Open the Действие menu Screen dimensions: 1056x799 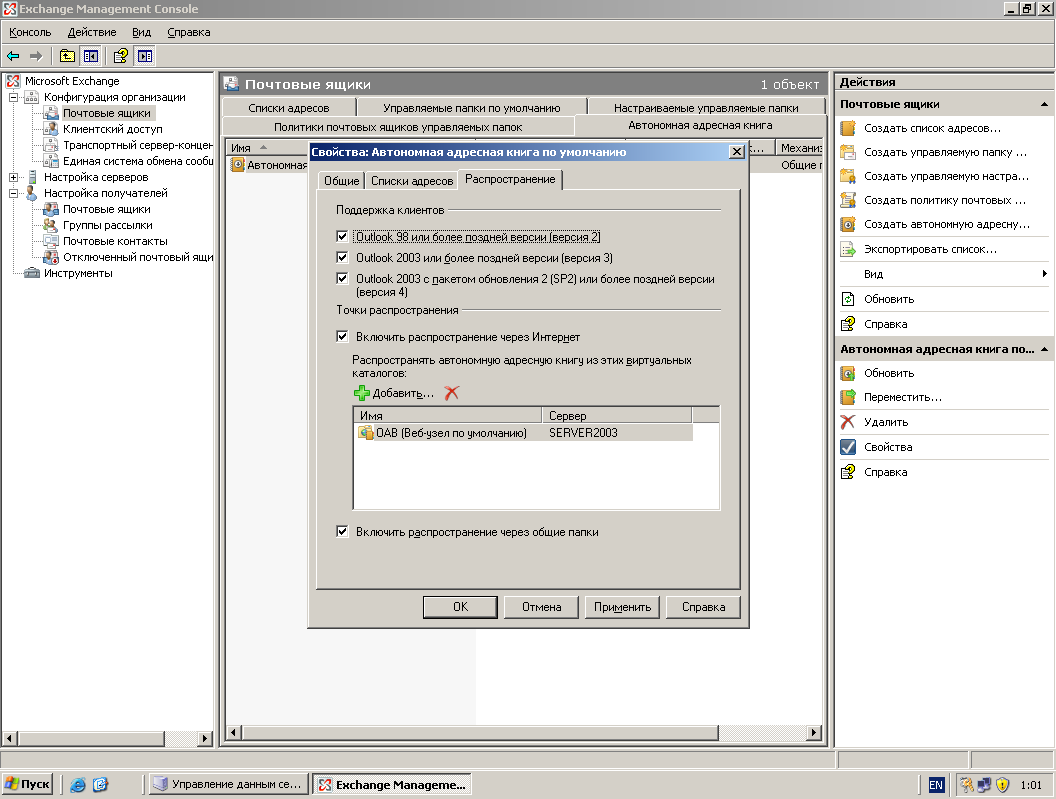point(92,32)
